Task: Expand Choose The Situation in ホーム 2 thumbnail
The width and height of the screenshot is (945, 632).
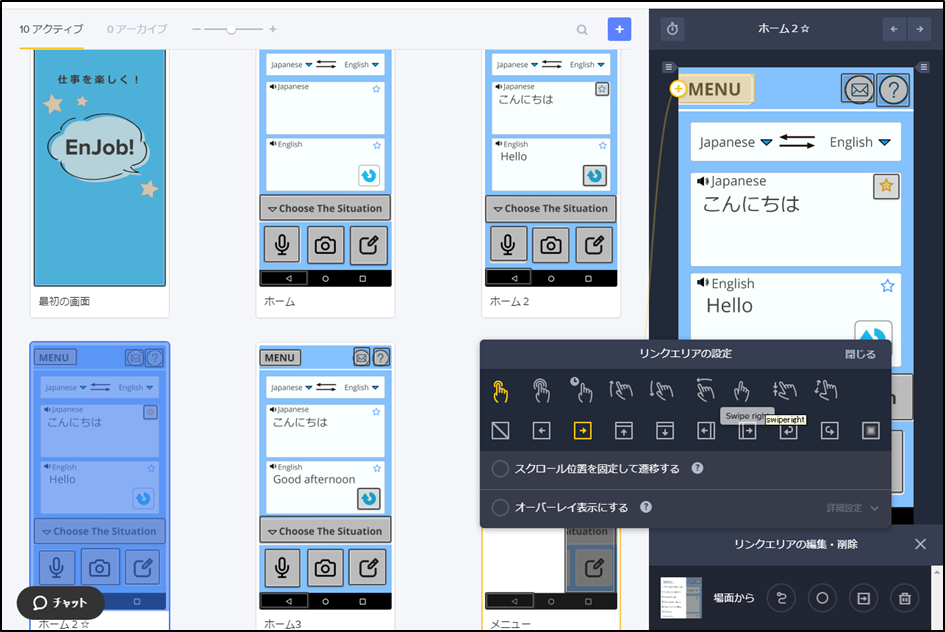Action: tap(551, 208)
